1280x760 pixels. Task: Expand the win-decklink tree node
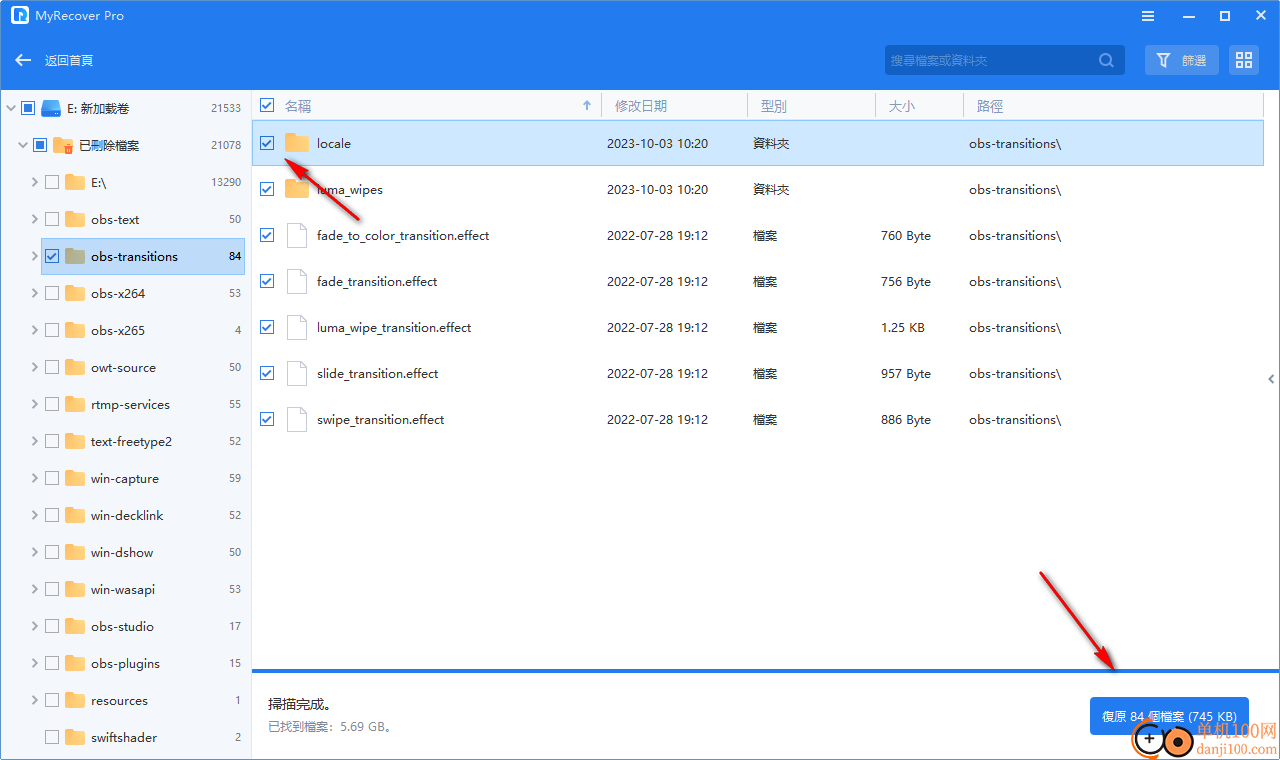point(34,515)
